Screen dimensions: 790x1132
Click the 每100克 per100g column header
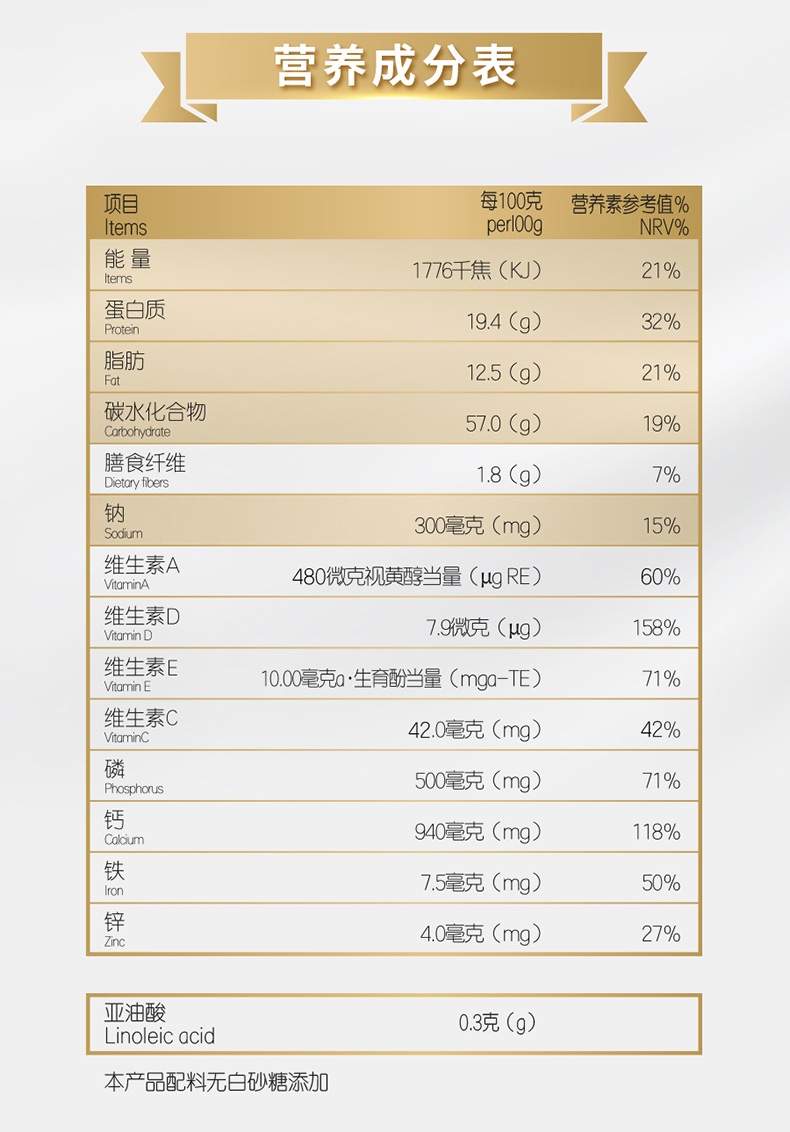click(513, 214)
